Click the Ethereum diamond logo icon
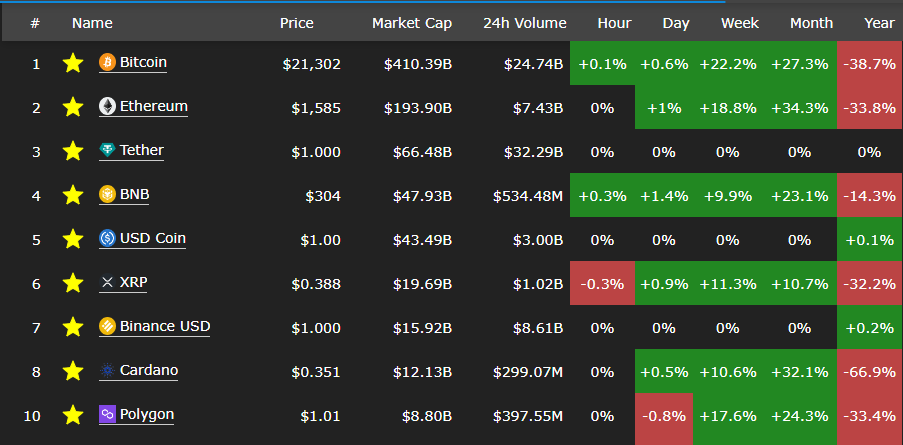Image resolution: width=903 pixels, height=445 pixels. click(x=107, y=107)
